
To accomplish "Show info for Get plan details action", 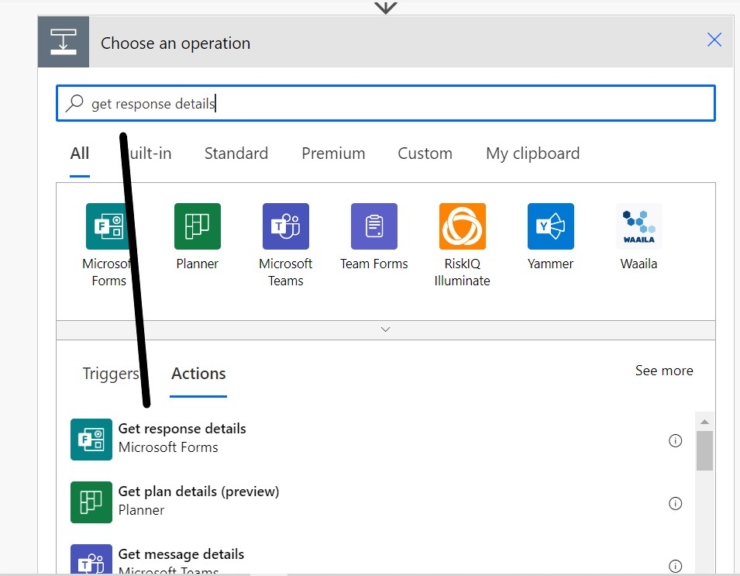I will point(675,503).
